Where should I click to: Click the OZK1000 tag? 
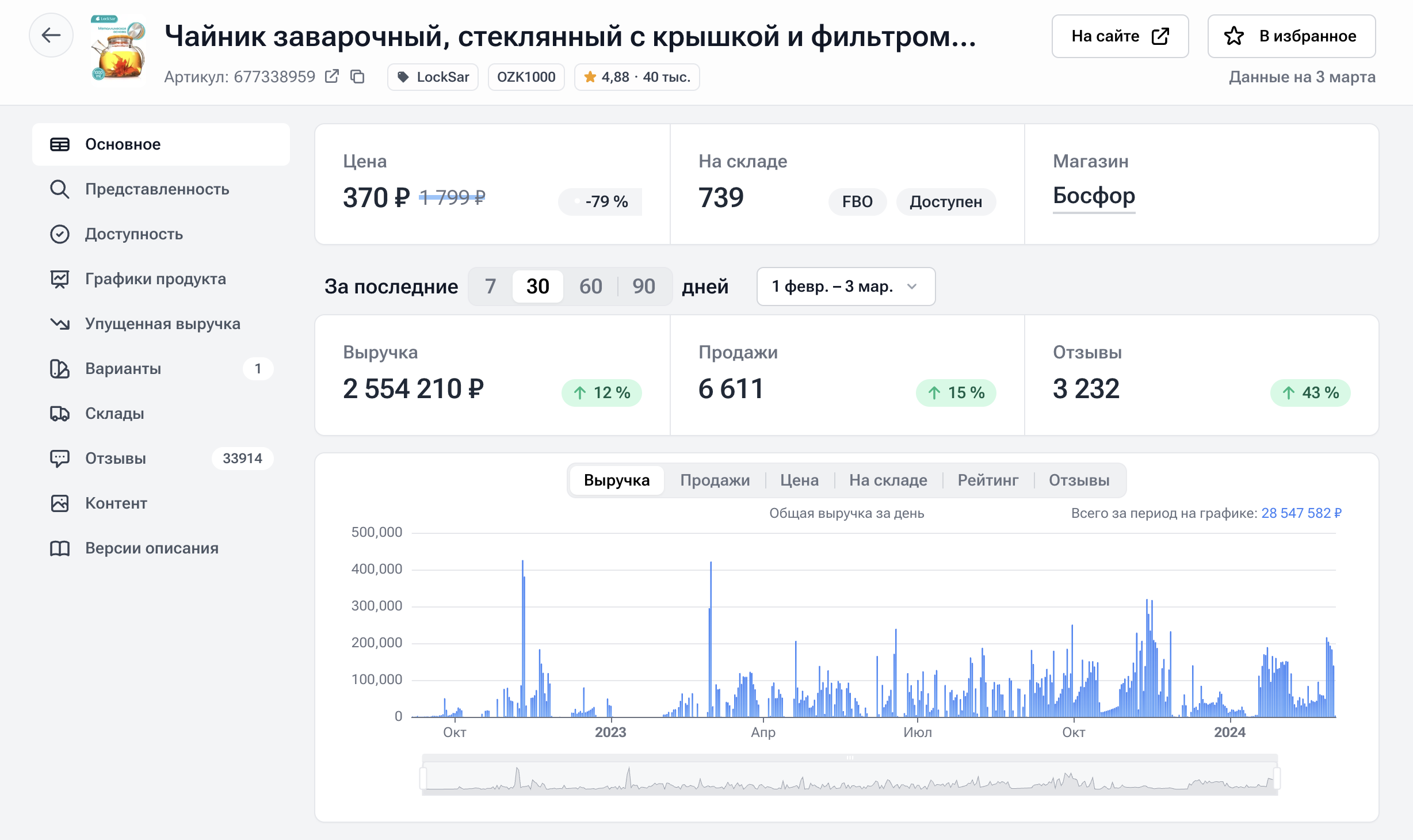[x=526, y=77]
